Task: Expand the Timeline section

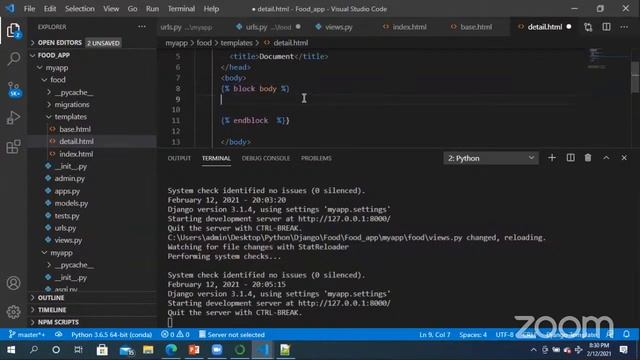Action: [52, 310]
